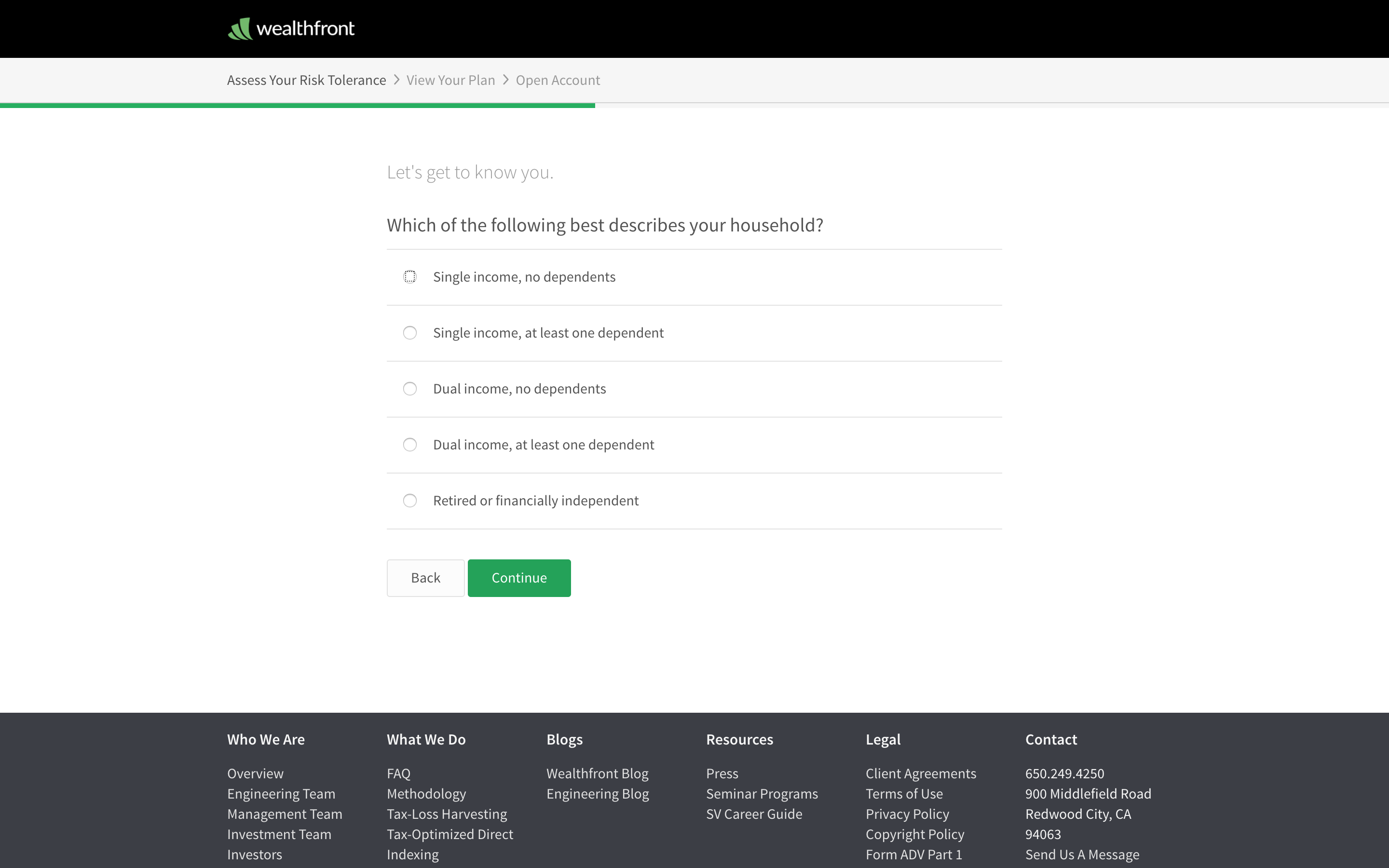Visit Investment Team page
Screen dimensions: 1389x868
click(x=279, y=834)
